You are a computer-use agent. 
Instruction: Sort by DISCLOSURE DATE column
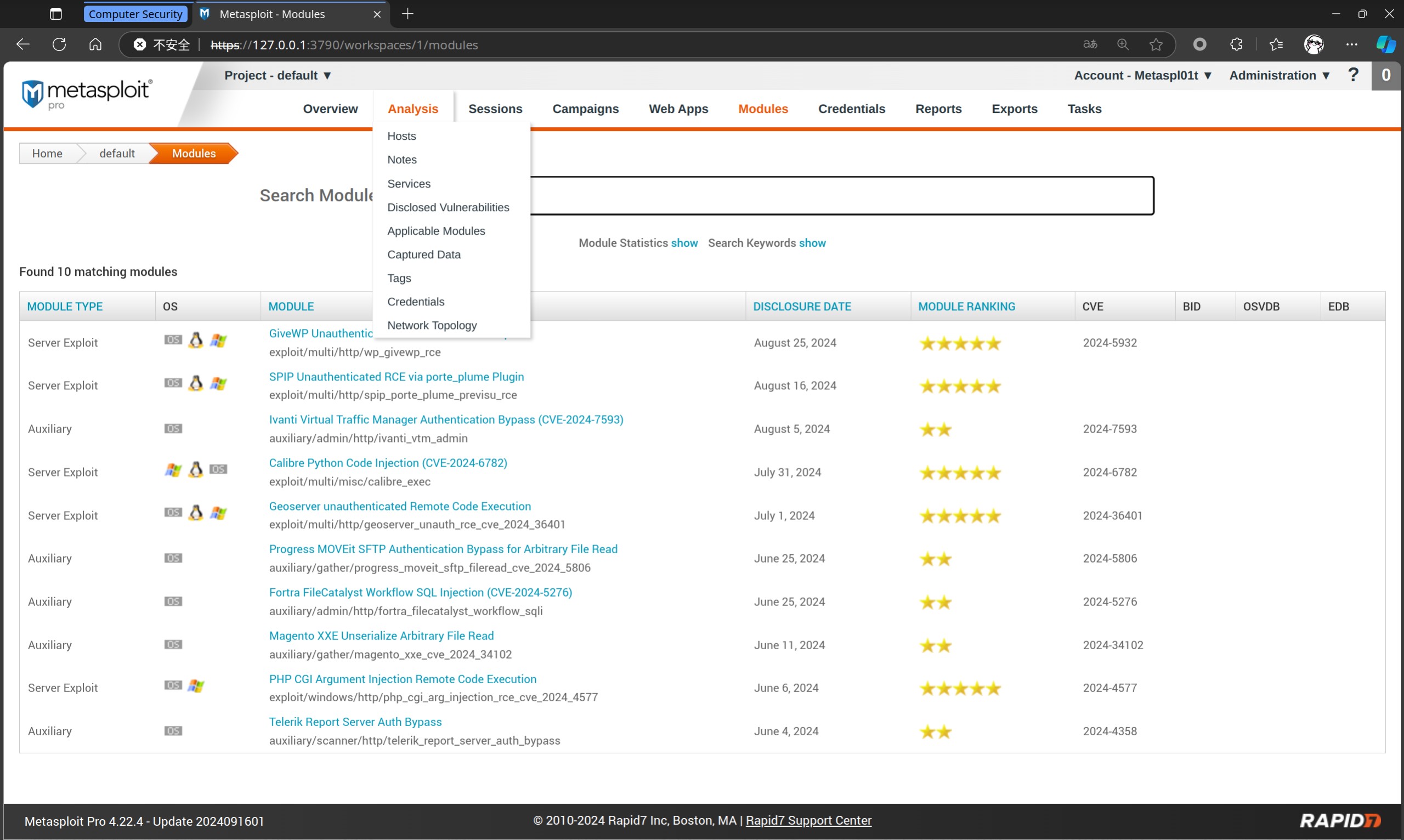tap(802, 306)
